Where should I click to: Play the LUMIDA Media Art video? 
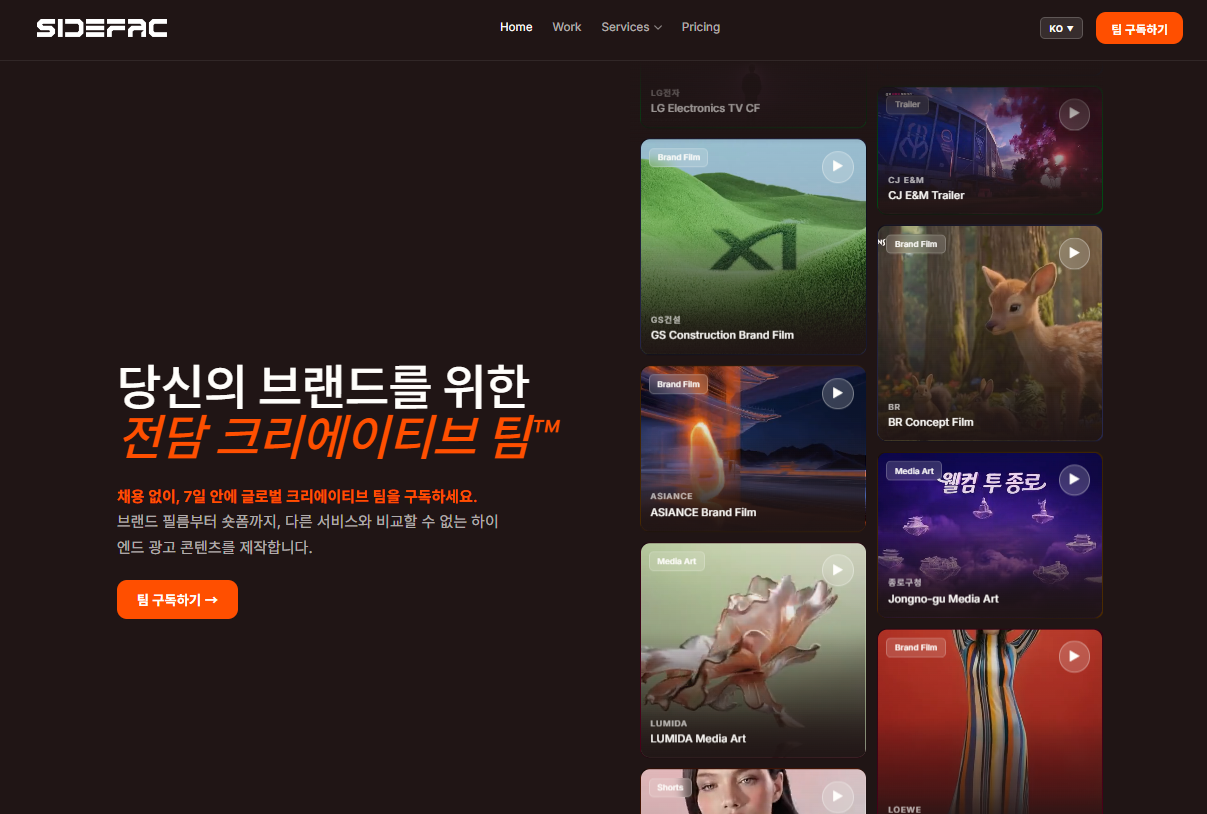838,571
